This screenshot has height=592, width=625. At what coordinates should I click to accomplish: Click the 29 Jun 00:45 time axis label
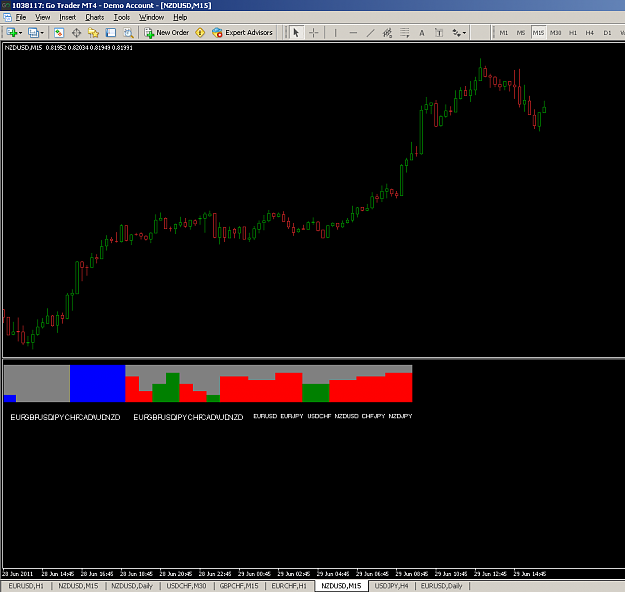coord(254,574)
